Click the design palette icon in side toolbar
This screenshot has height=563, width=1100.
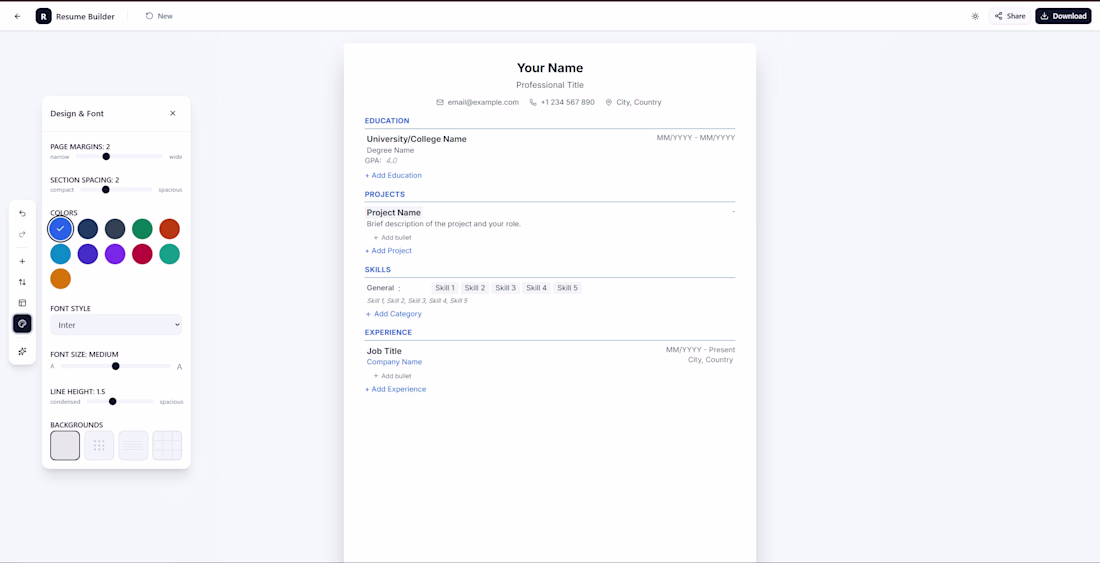[x=22, y=324]
